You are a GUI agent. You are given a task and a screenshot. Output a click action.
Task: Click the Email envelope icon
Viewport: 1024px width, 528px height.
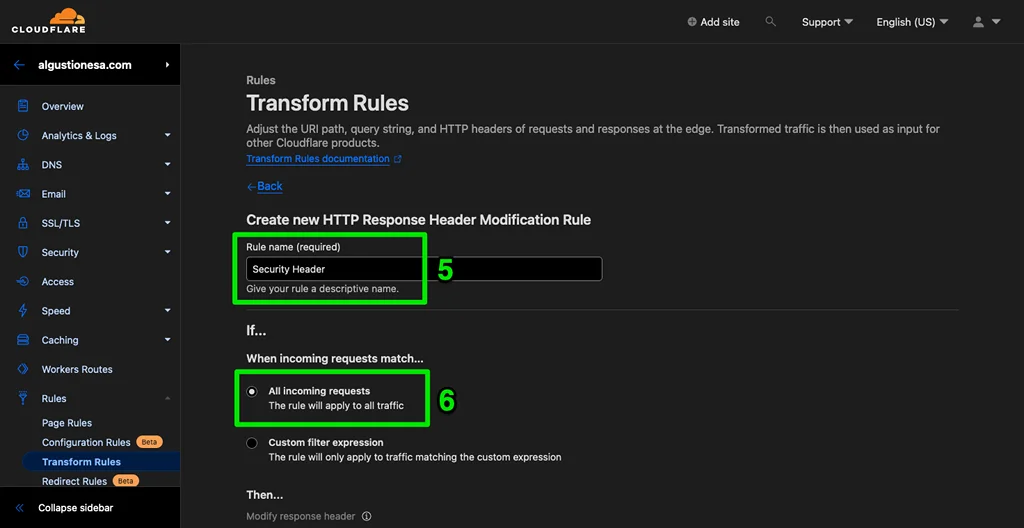coord(23,194)
